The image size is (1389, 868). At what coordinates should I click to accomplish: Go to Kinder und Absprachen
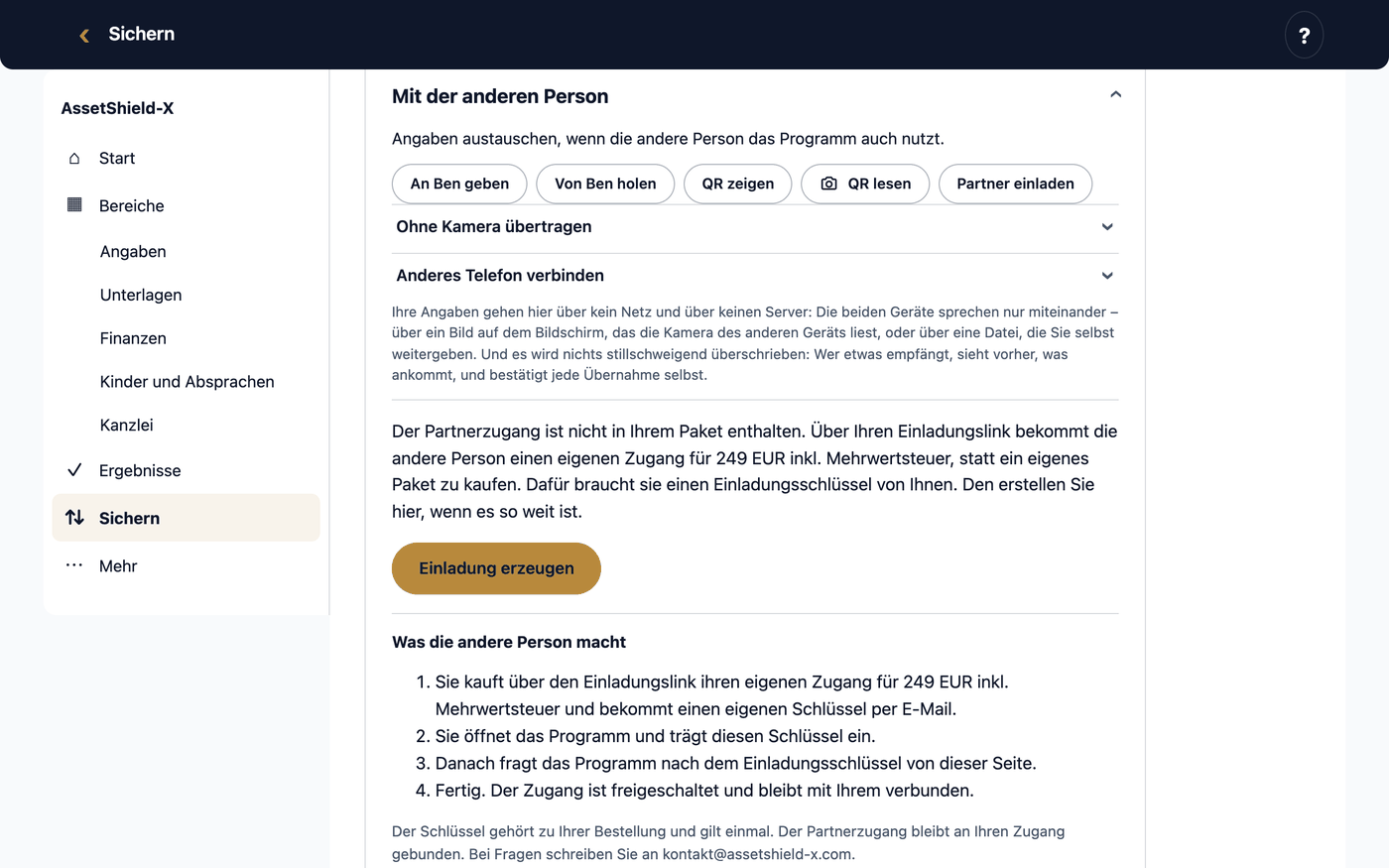188,382
